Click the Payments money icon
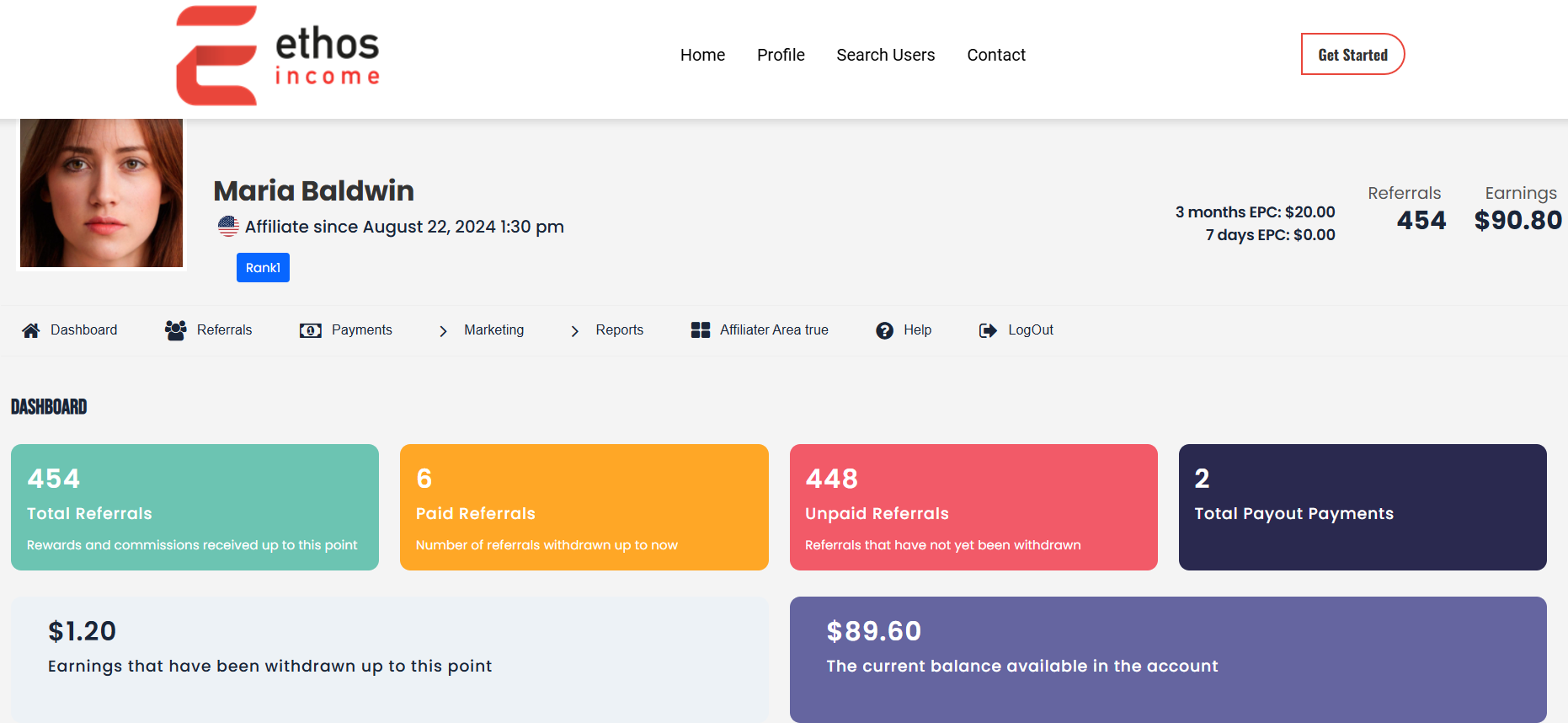 (x=310, y=330)
